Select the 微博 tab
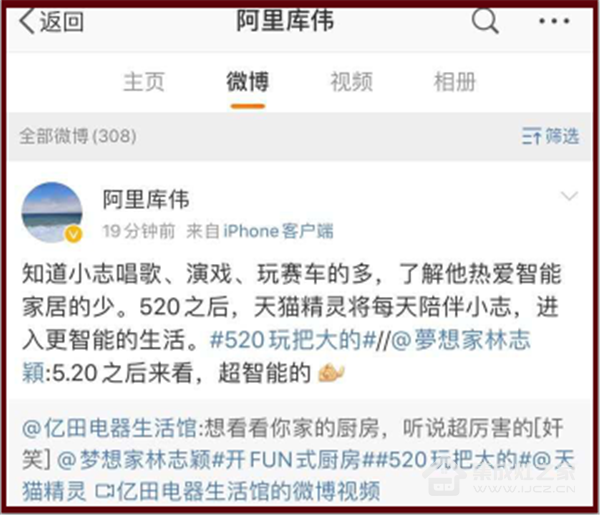Screen dimensions: 600x515 point(248,81)
